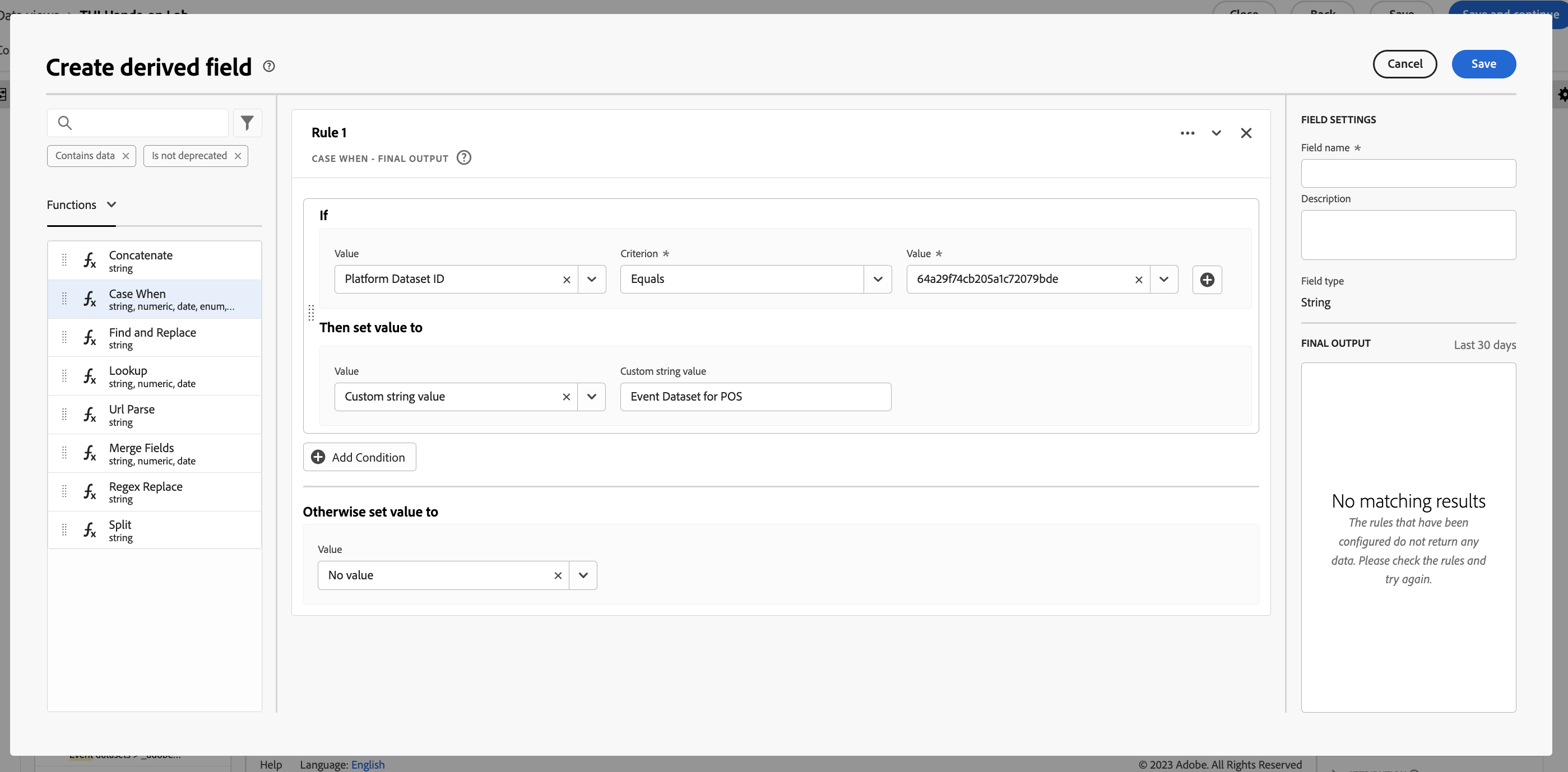Image resolution: width=1568 pixels, height=772 pixels.
Task: Delete Rule 1 with the X icon
Action: tap(1246, 133)
